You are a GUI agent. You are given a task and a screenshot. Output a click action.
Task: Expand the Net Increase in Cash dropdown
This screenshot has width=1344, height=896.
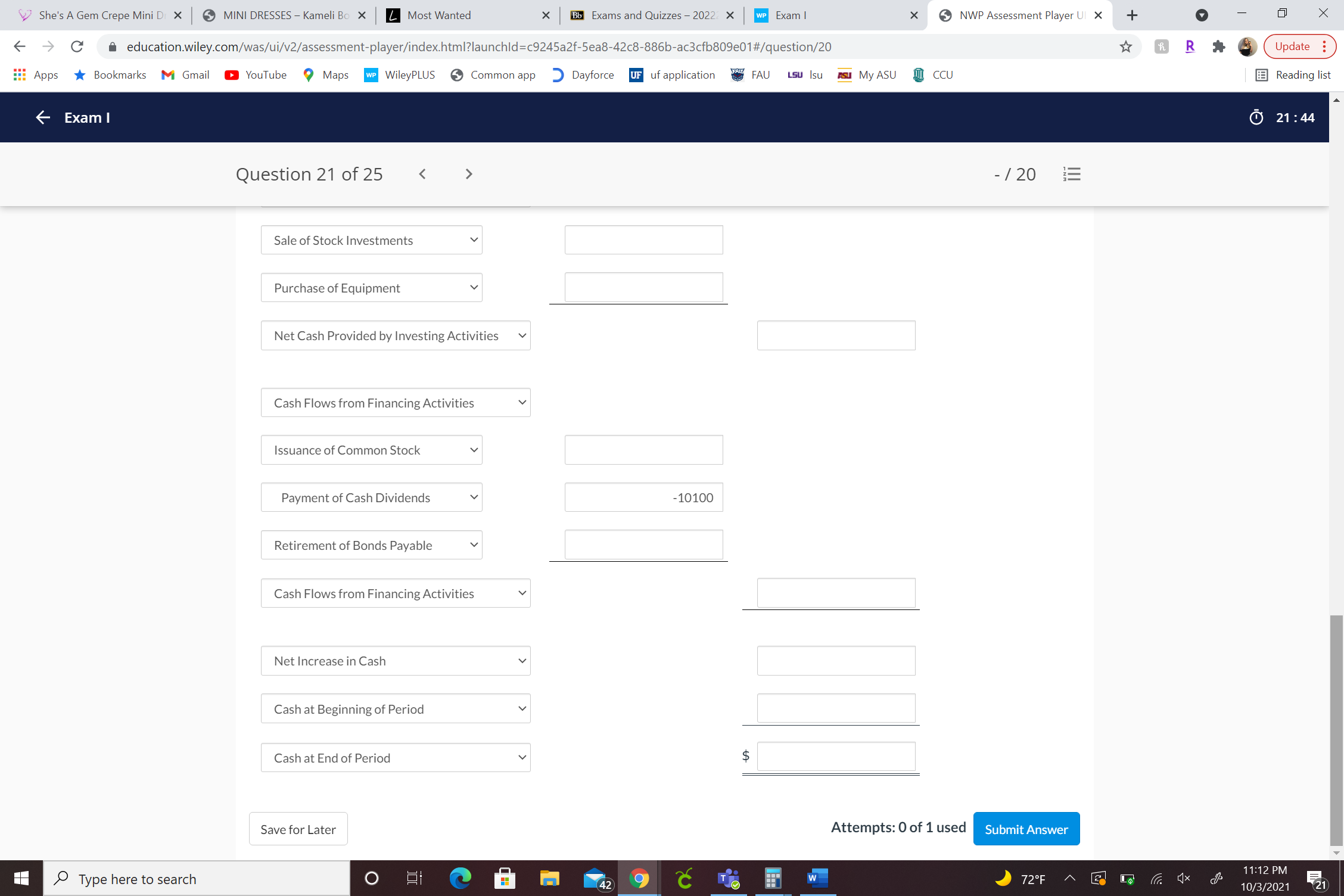click(x=395, y=661)
